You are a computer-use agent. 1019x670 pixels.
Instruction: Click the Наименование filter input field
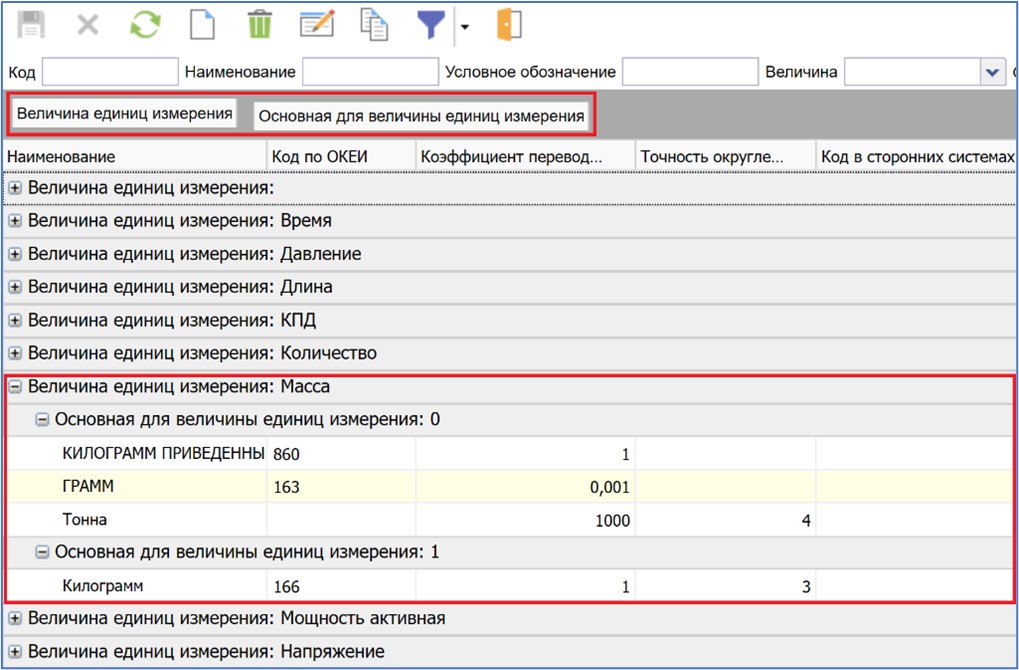(370, 72)
